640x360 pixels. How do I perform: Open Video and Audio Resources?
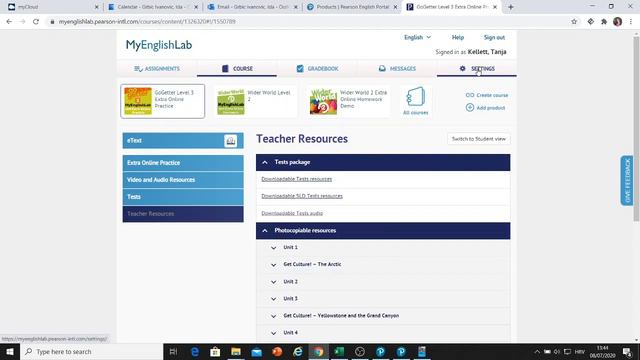click(183, 180)
